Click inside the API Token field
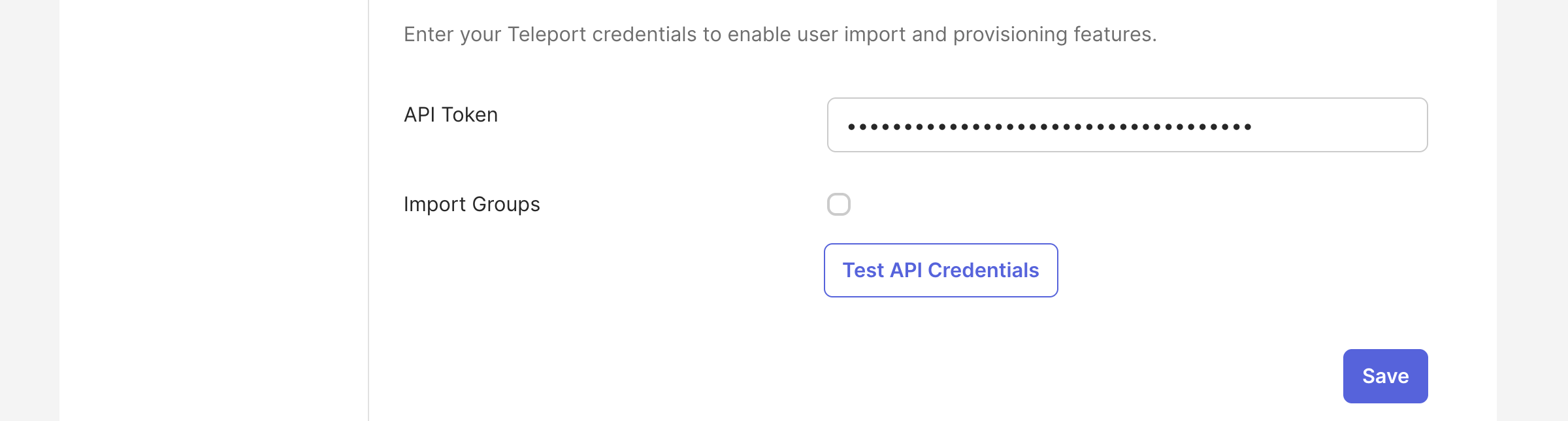The image size is (1568, 421). 1126,125
